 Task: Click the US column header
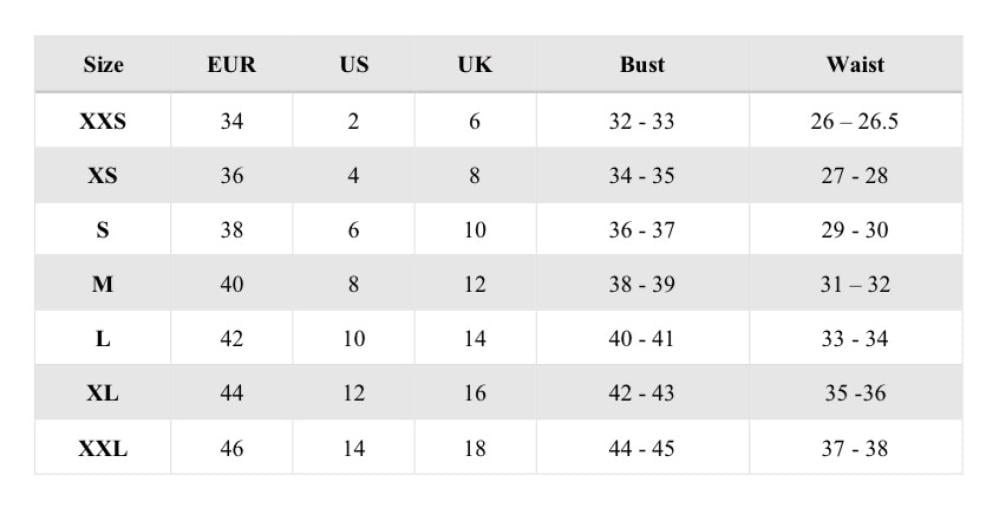pos(353,66)
